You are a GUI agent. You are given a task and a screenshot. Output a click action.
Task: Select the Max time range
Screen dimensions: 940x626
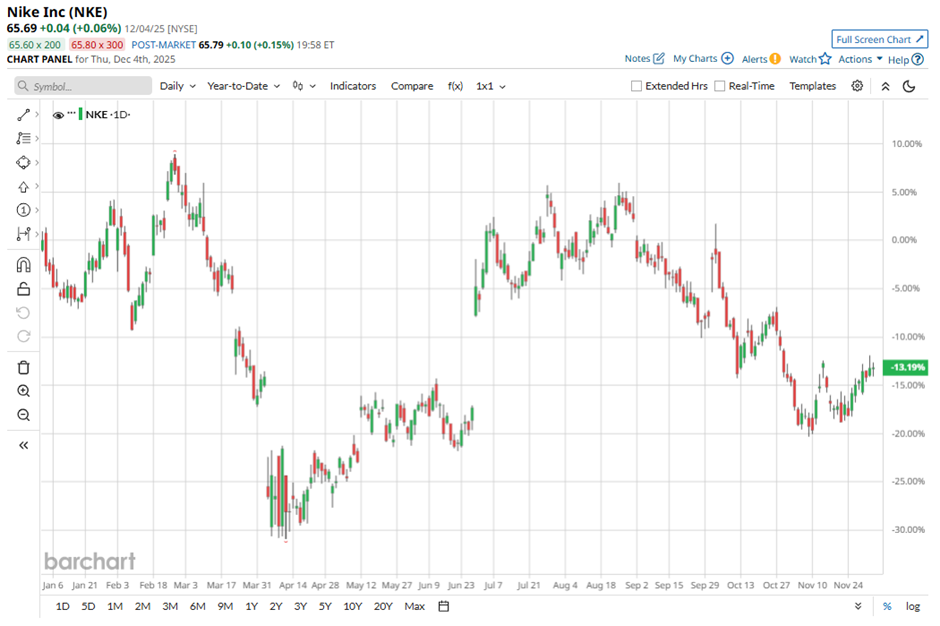click(x=414, y=606)
